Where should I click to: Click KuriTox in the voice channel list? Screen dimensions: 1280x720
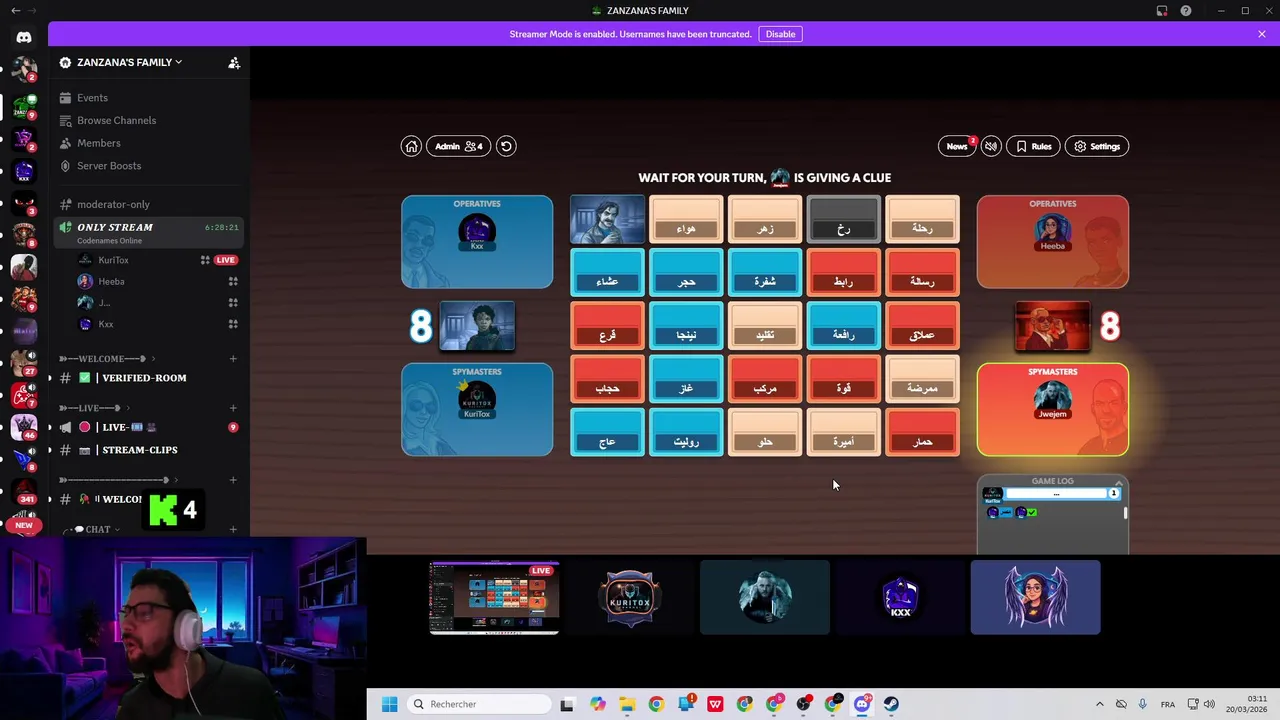113,260
